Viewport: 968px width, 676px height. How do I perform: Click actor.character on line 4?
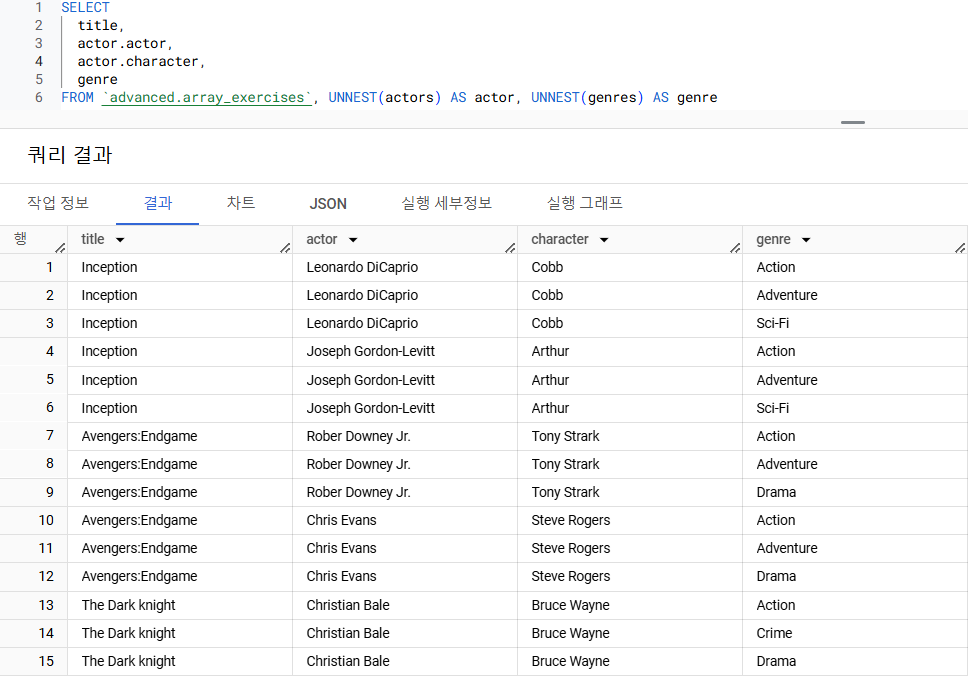pyautogui.click(x=138, y=62)
